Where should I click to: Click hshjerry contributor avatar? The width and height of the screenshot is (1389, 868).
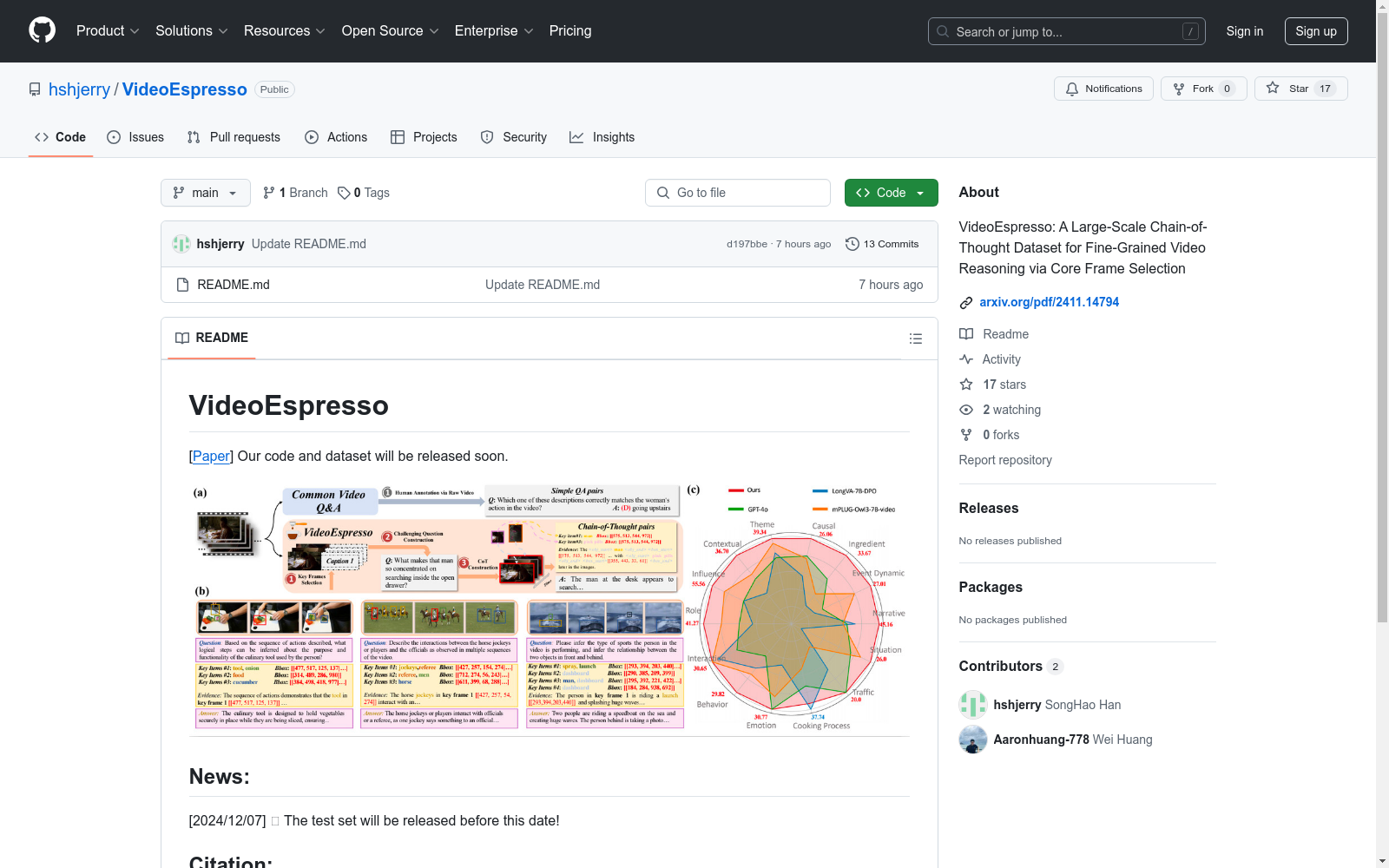click(973, 705)
